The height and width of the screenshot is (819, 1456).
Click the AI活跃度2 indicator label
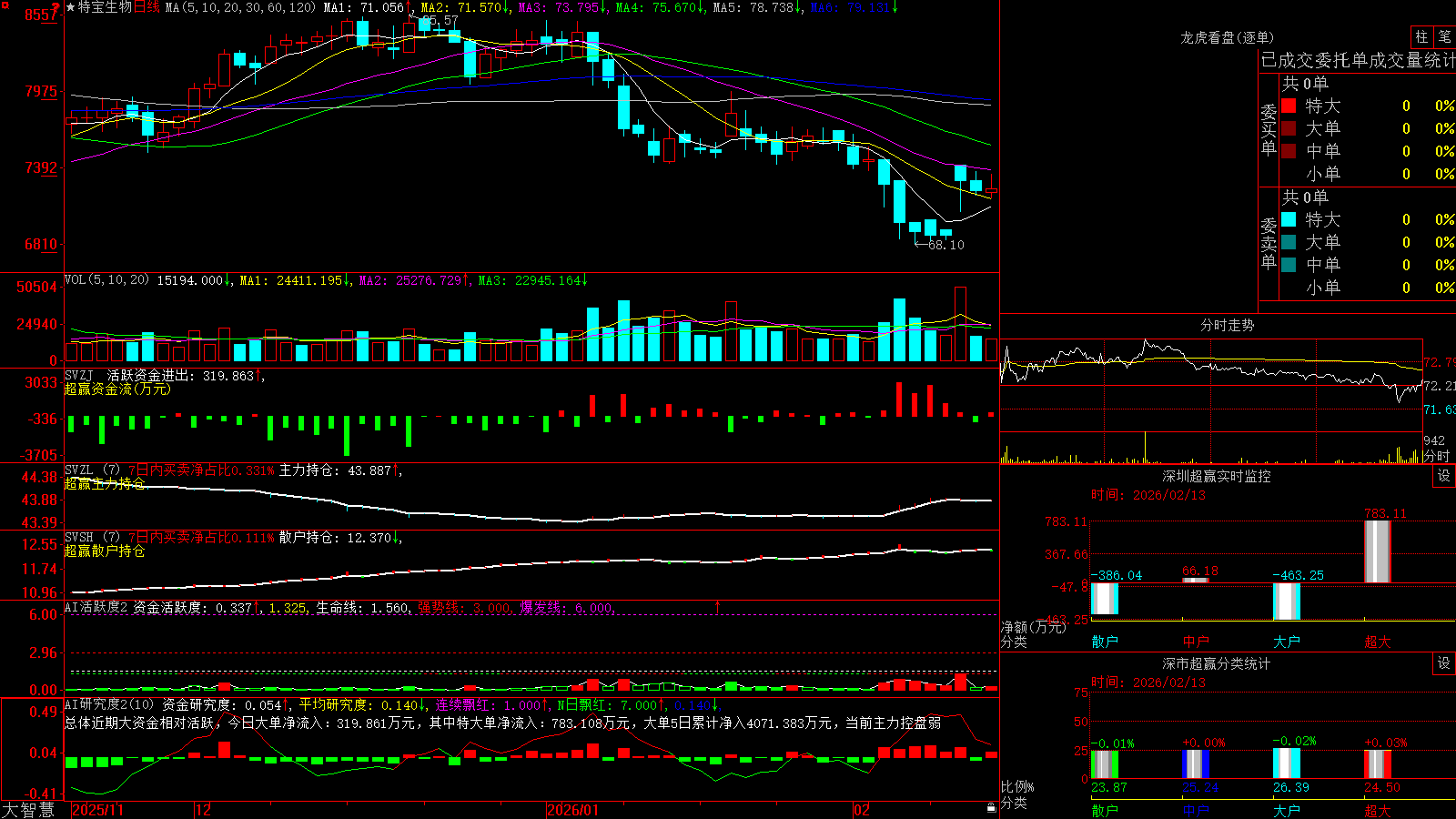(x=96, y=607)
